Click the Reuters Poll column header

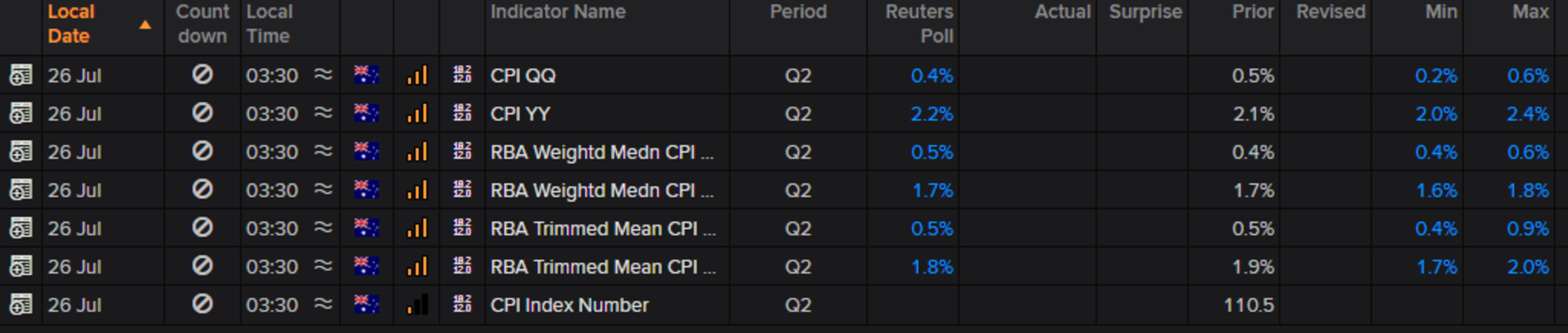coord(919,24)
